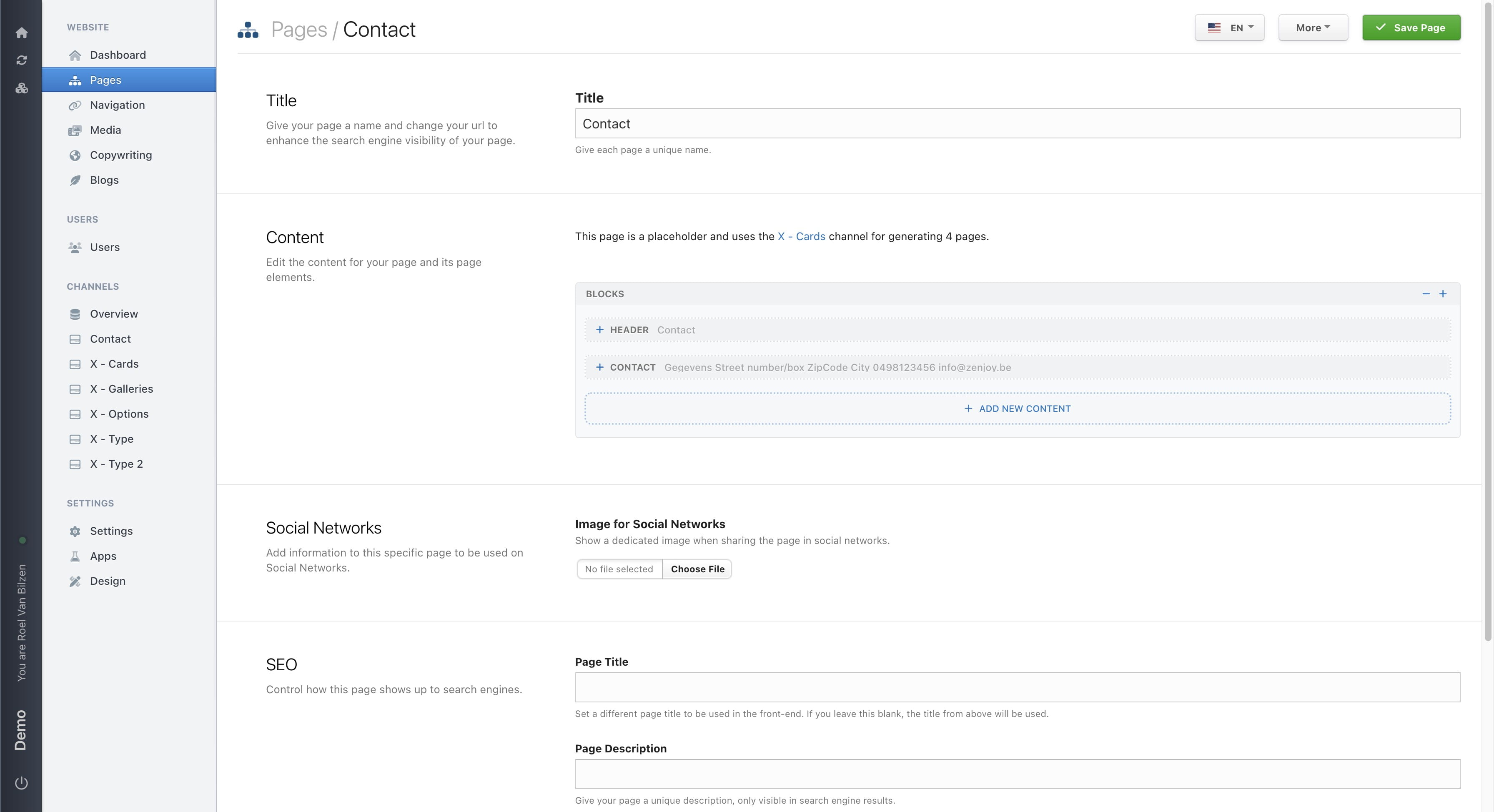Screen dimensions: 1494x812
Task: Click the power icon at bottom left
Action: pyautogui.click(x=21, y=782)
